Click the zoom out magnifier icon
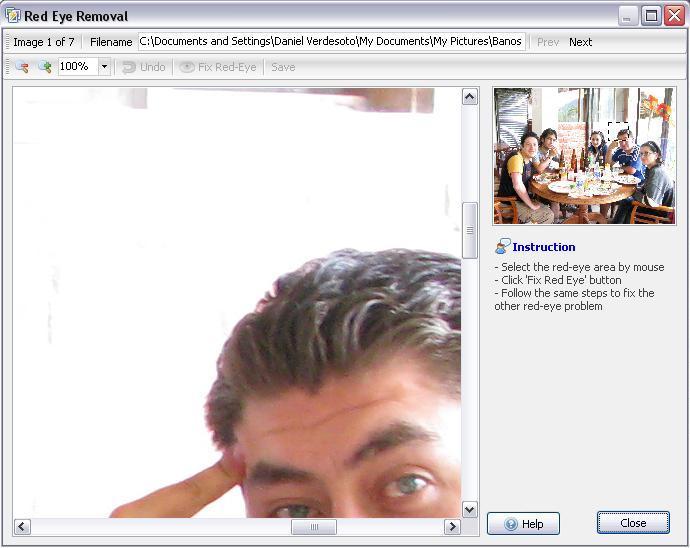Screen dimensions: 690x548 [x=22, y=67]
